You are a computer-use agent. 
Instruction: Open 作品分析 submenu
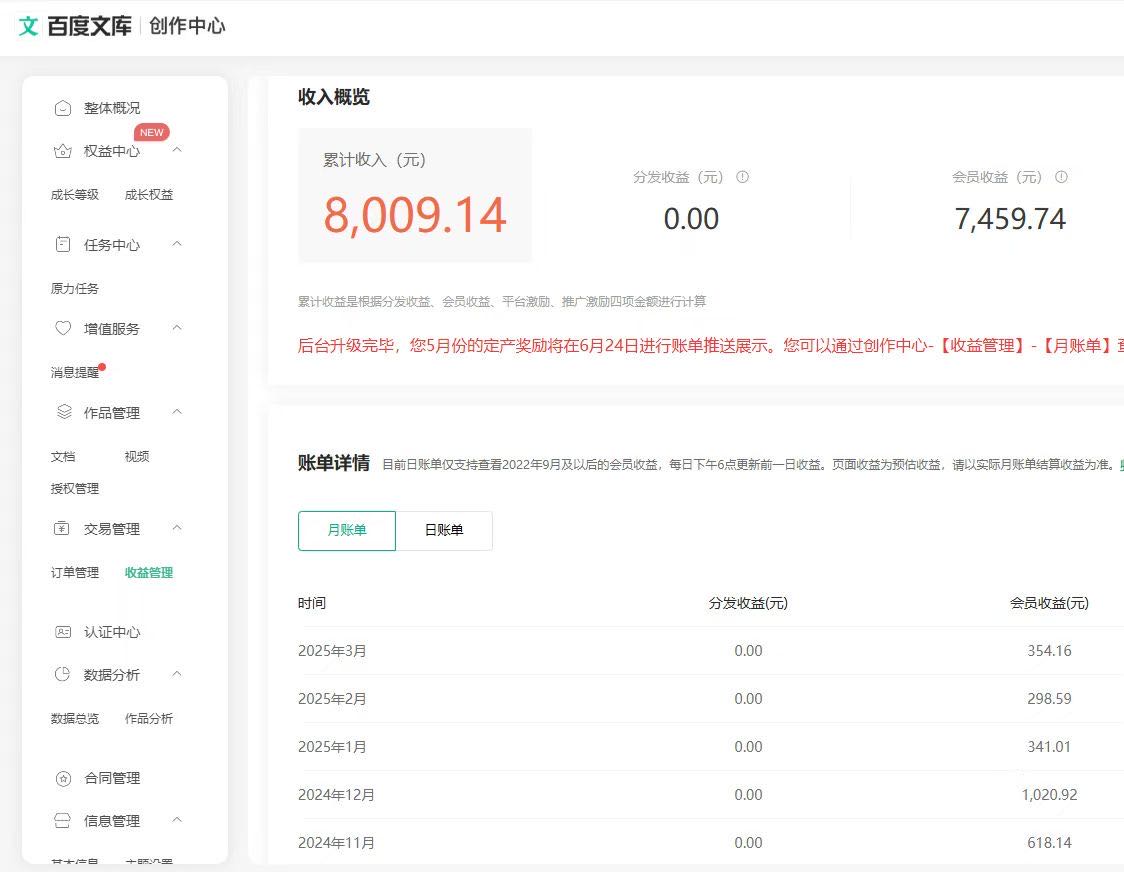click(148, 719)
